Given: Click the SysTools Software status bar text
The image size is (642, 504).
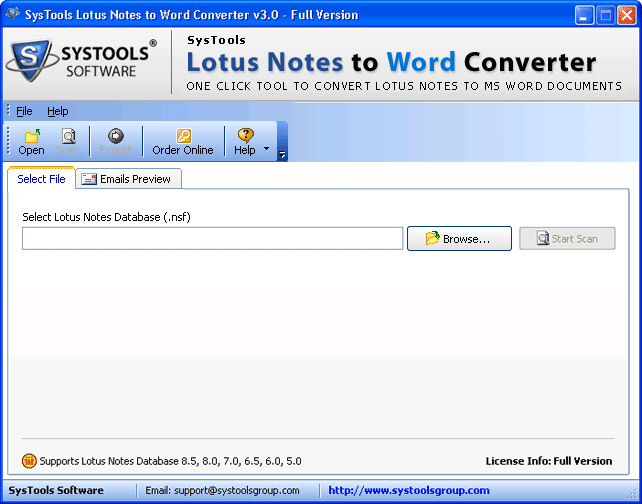Looking at the screenshot, I should coord(56,490).
